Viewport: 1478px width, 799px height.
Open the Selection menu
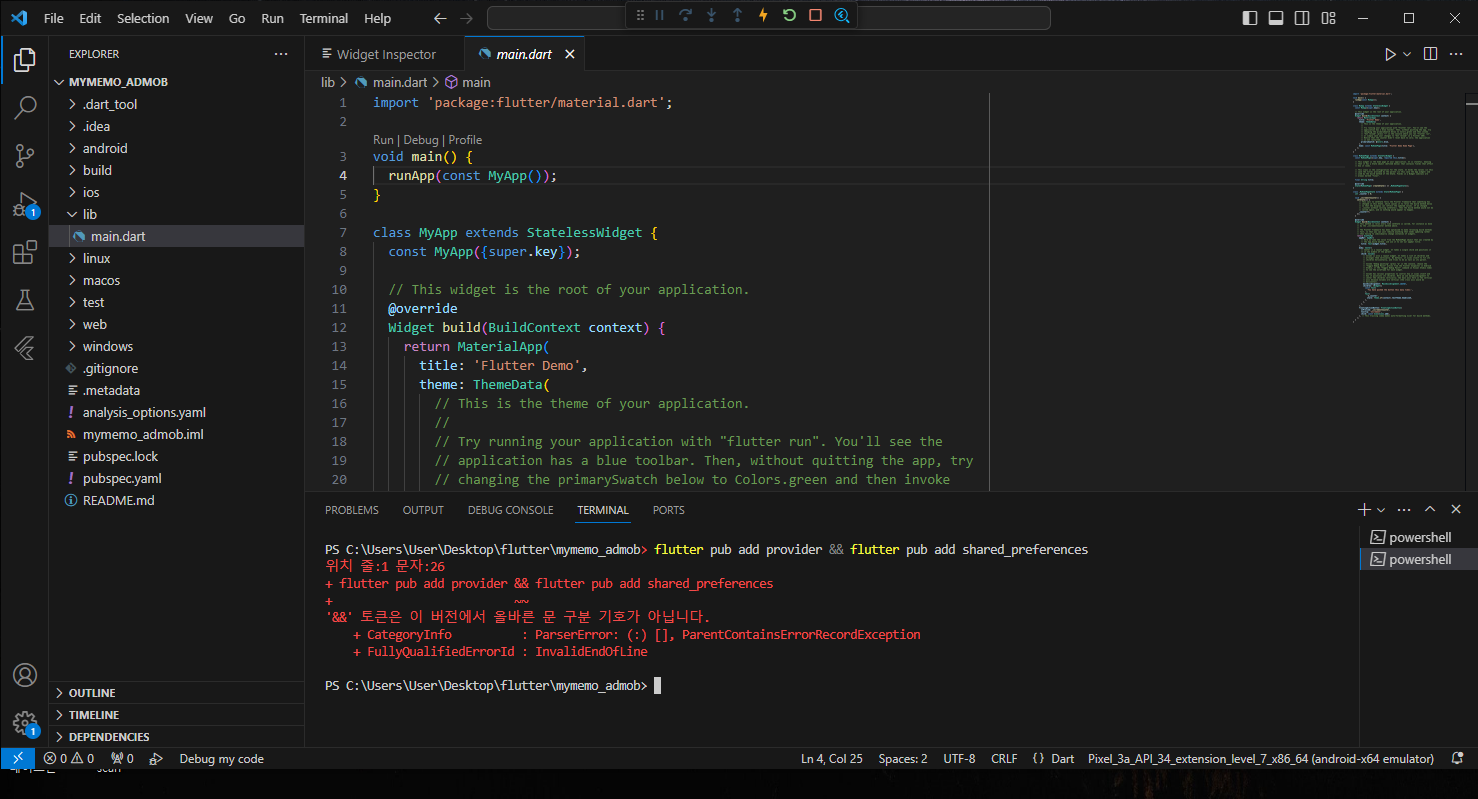click(143, 18)
